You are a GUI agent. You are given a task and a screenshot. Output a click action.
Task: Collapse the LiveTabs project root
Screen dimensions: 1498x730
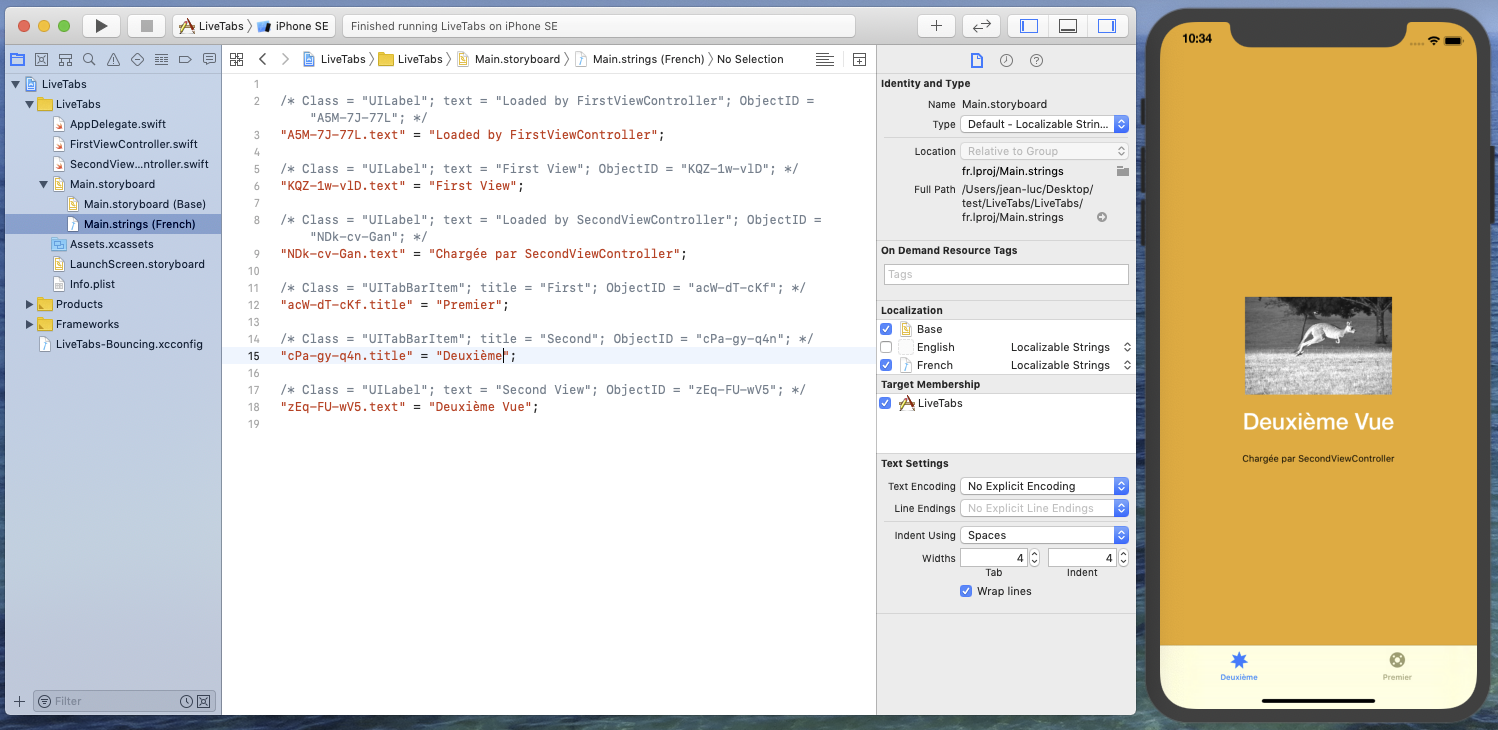[x=15, y=84]
